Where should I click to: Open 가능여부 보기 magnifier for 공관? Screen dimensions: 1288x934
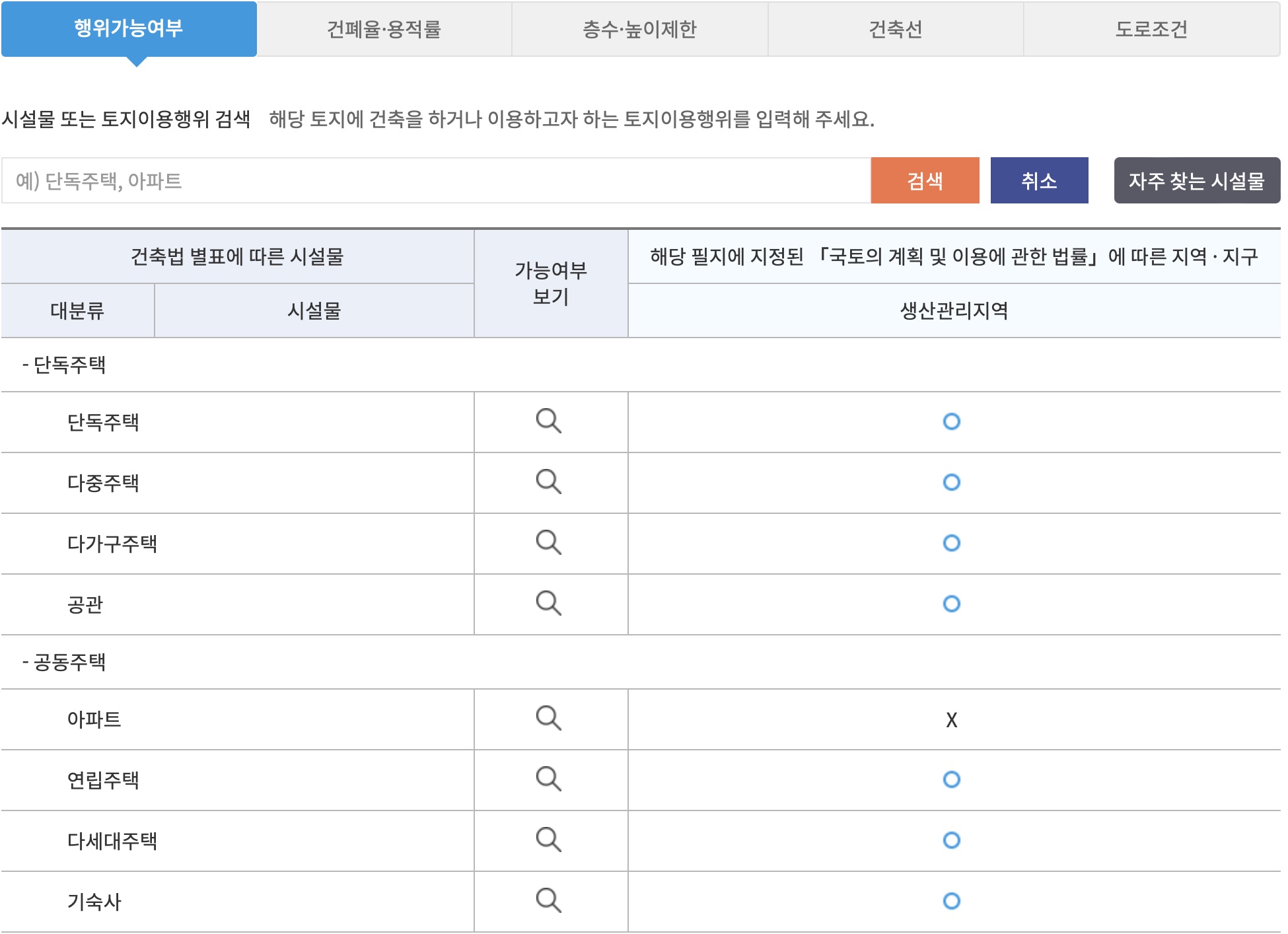(x=551, y=603)
